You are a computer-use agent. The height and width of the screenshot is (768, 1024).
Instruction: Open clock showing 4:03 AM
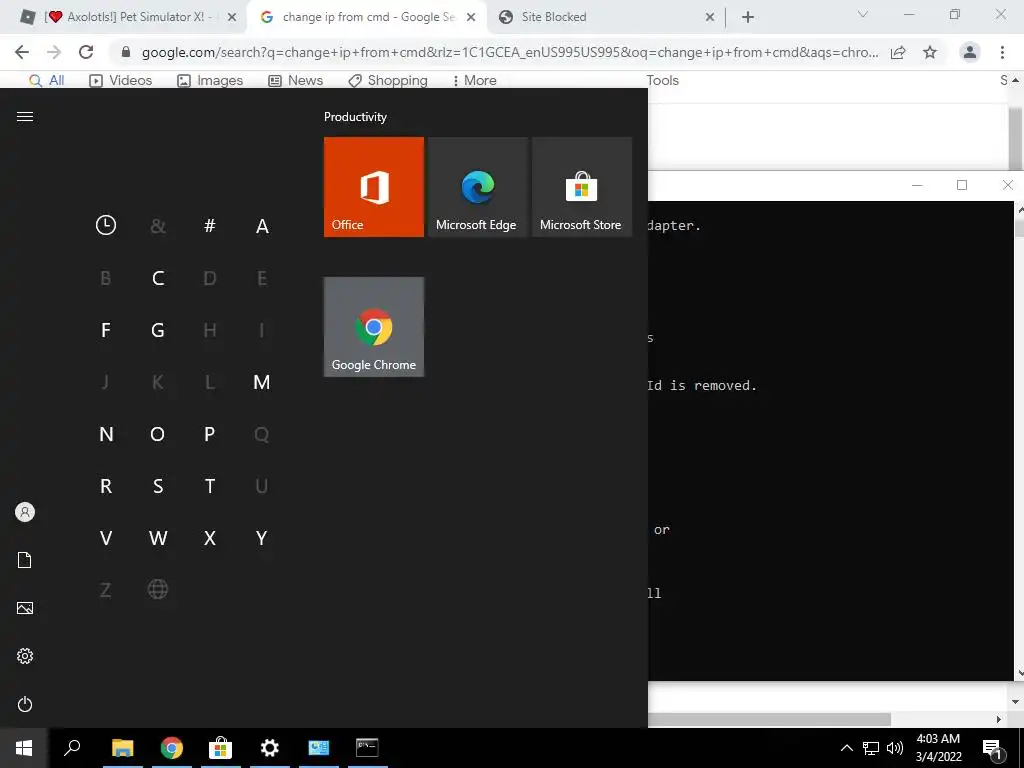tap(938, 748)
